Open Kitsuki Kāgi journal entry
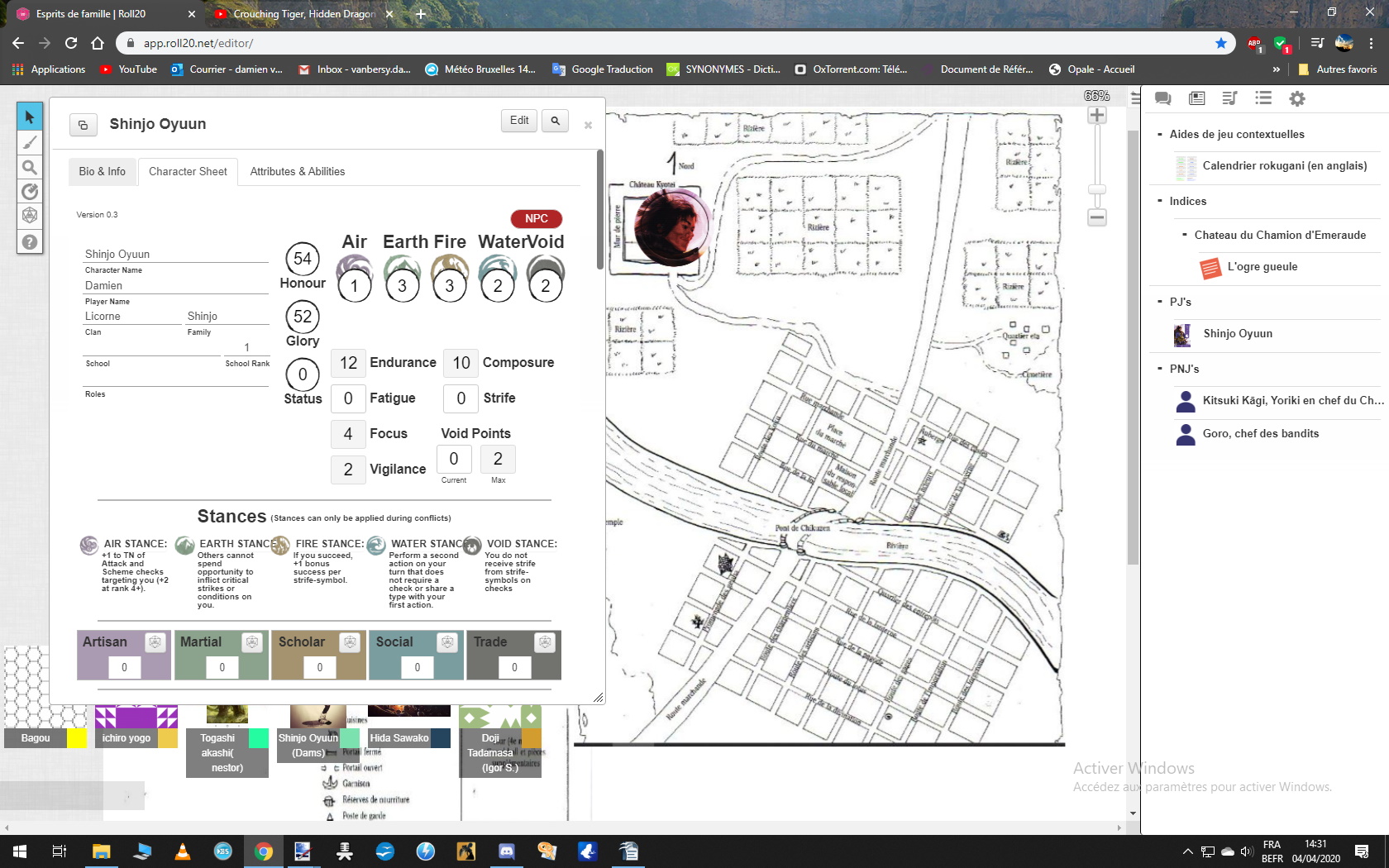 pos(1292,400)
